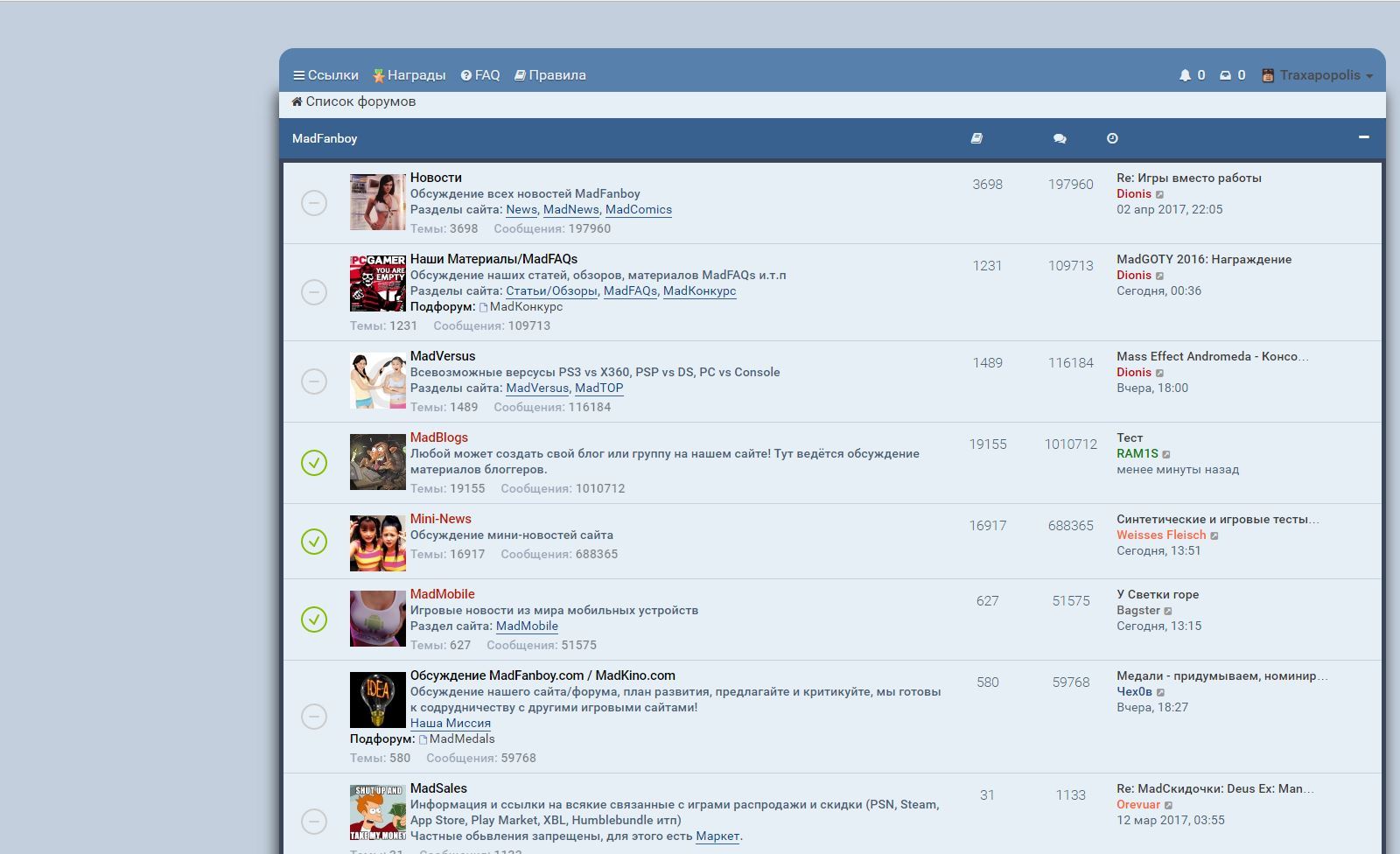Open the News site section link
The height and width of the screenshot is (854, 1400).
click(x=521, y=210)
